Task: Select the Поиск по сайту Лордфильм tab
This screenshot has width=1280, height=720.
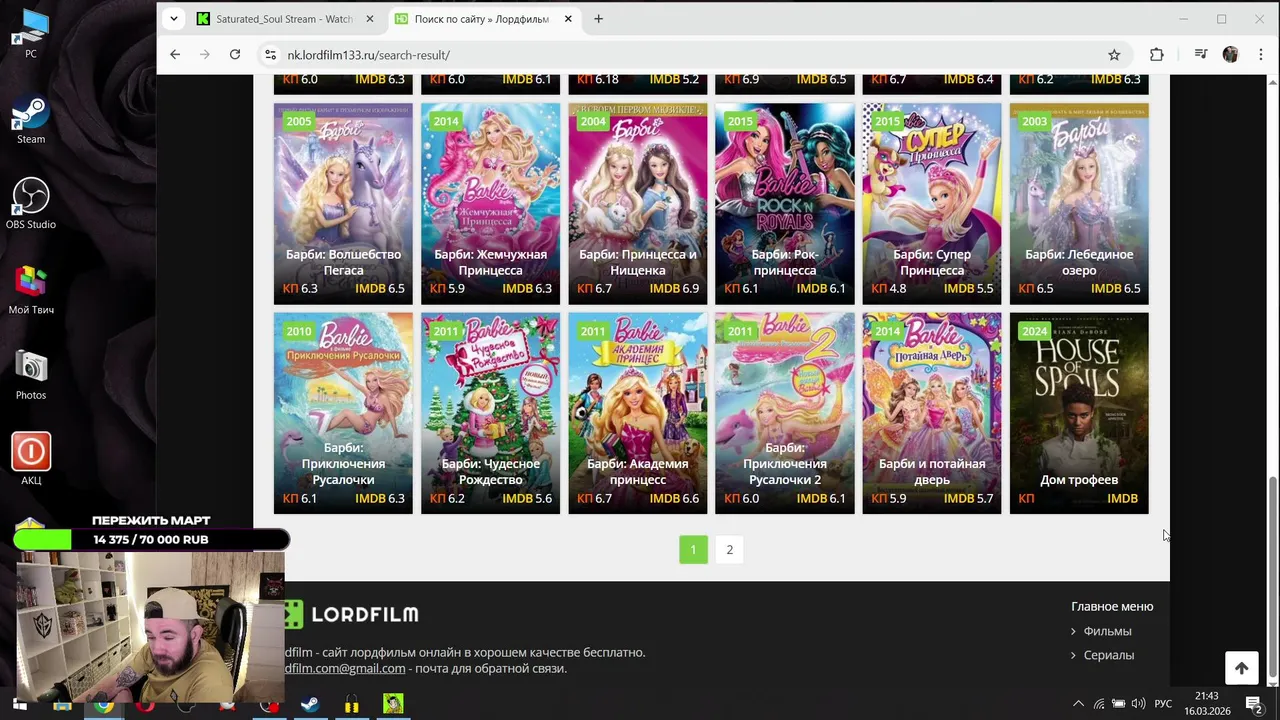Action: pyautogui.click(x=485, y=19)
